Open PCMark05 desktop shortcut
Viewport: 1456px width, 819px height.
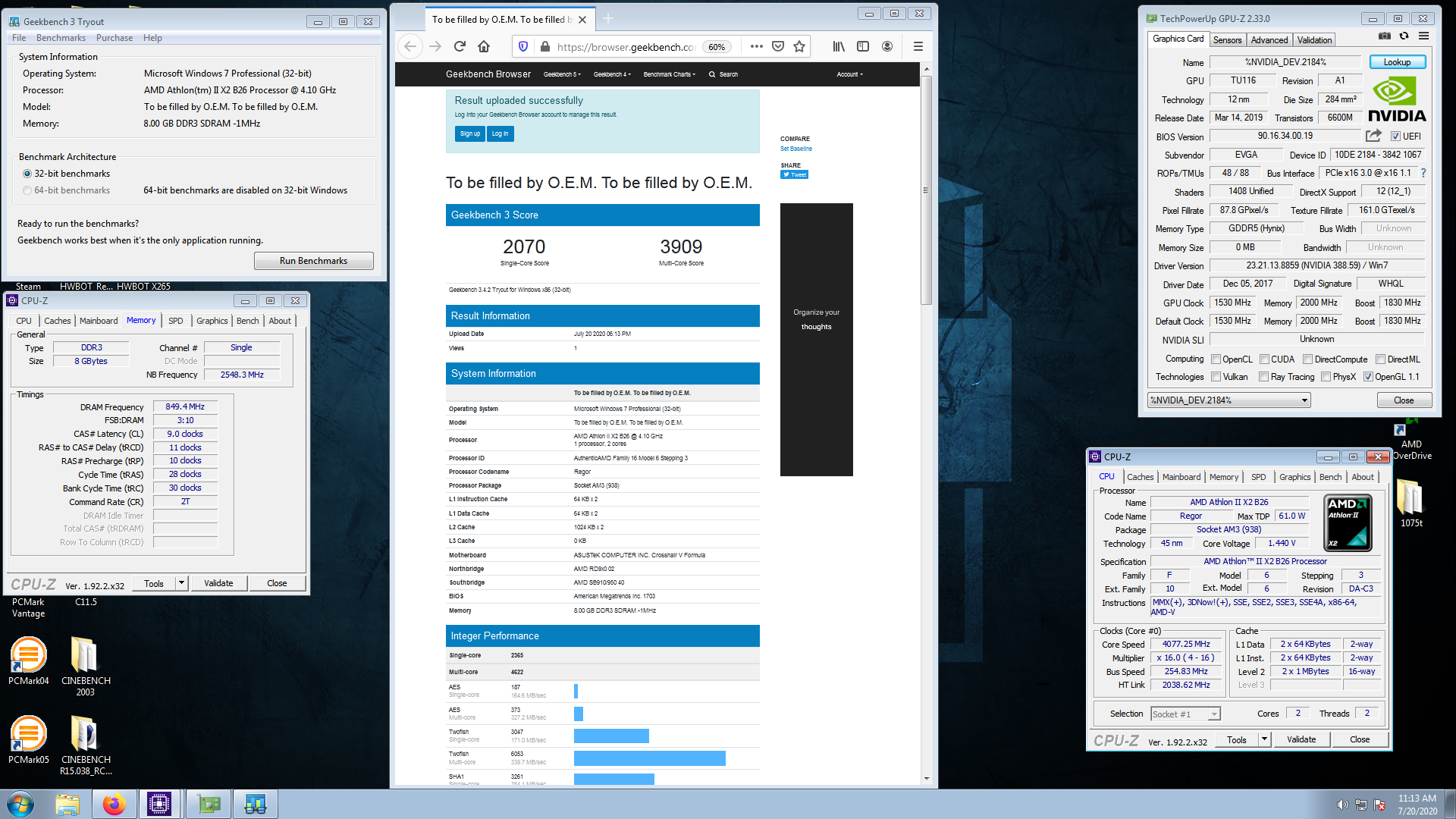point(28,739)
